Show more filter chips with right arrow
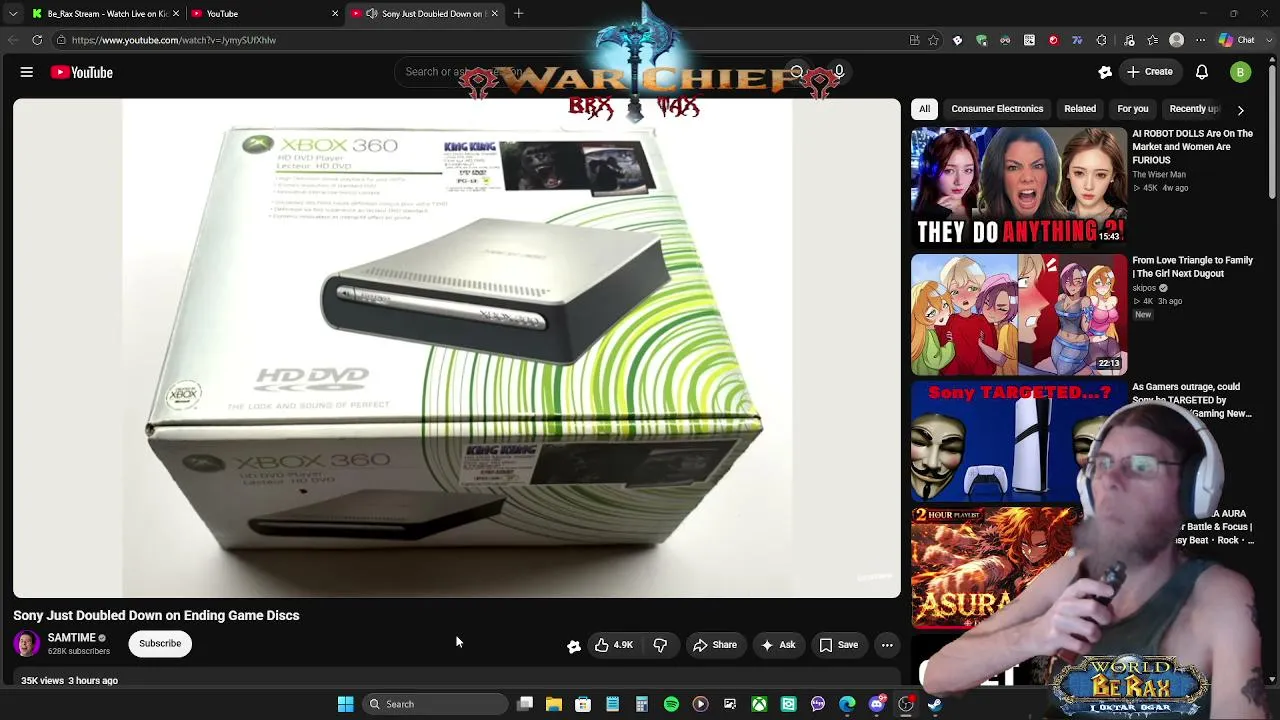The width and height of the screenshot is (1280, 720). [1240, 109]
